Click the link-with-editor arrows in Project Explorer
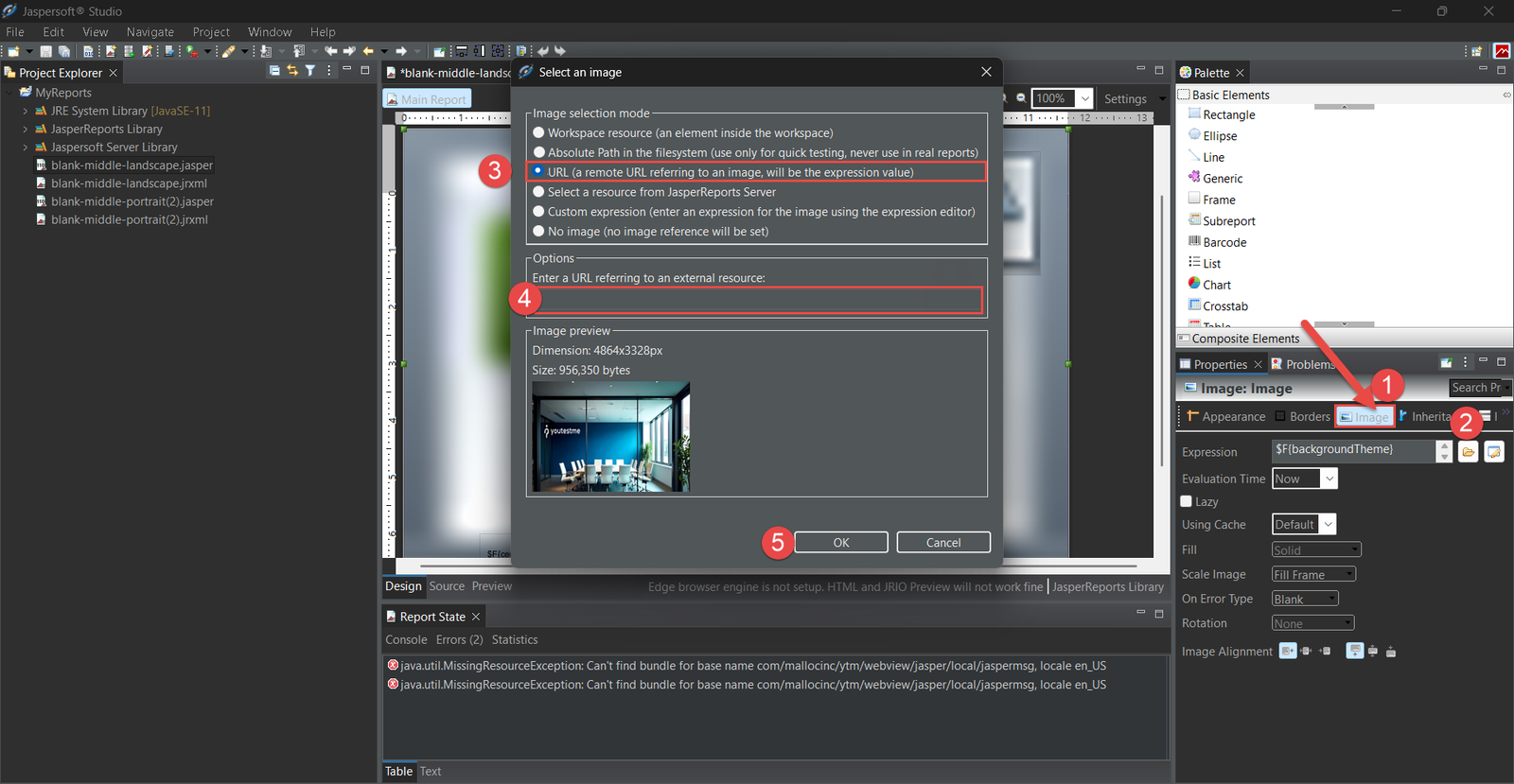1514x784 pixels. click(x=292, y=71)
